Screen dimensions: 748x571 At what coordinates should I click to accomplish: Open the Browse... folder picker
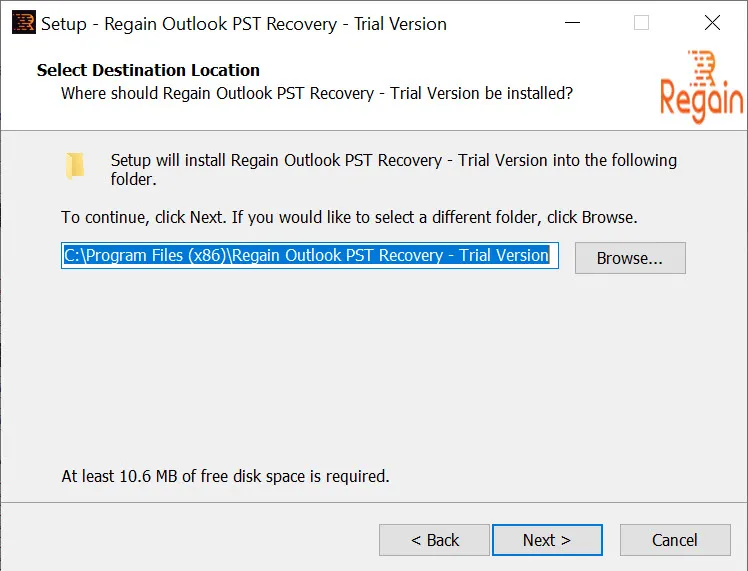pos(630,258)
